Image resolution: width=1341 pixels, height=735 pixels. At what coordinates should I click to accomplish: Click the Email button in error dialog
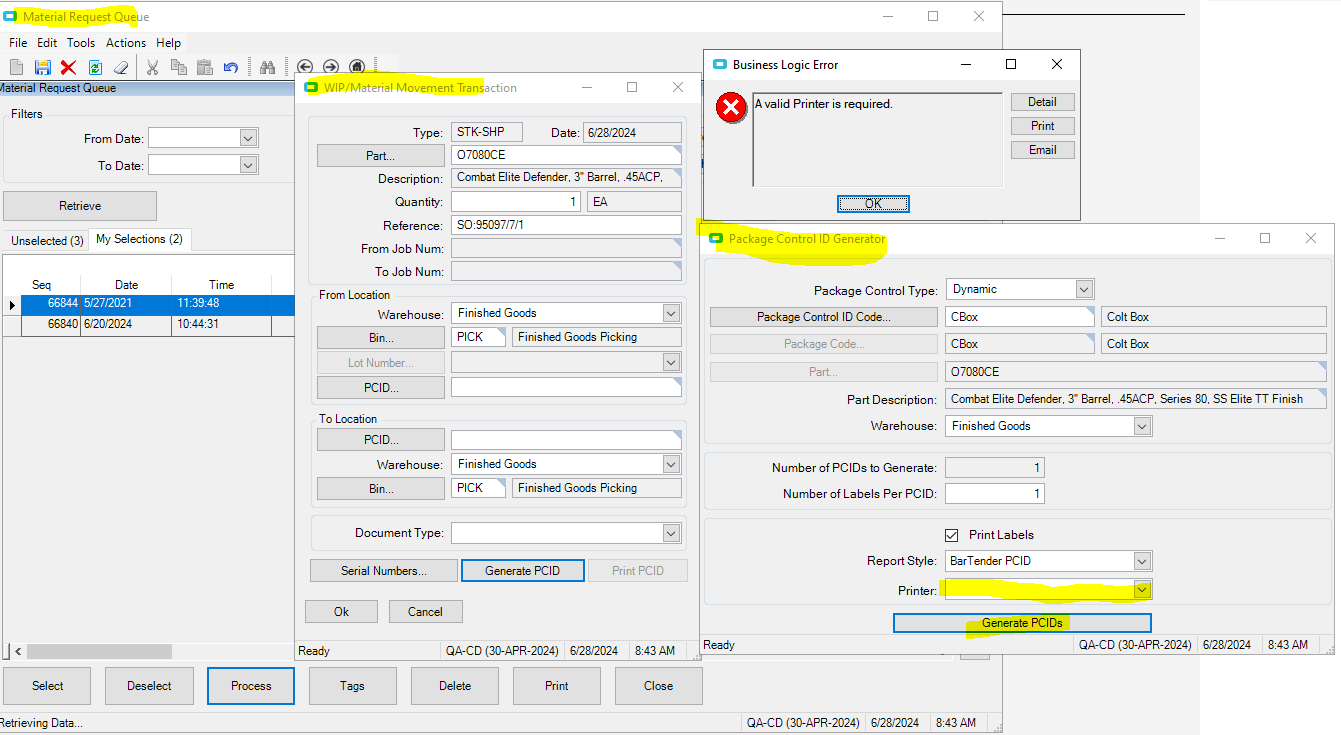tap(1042, 150)
